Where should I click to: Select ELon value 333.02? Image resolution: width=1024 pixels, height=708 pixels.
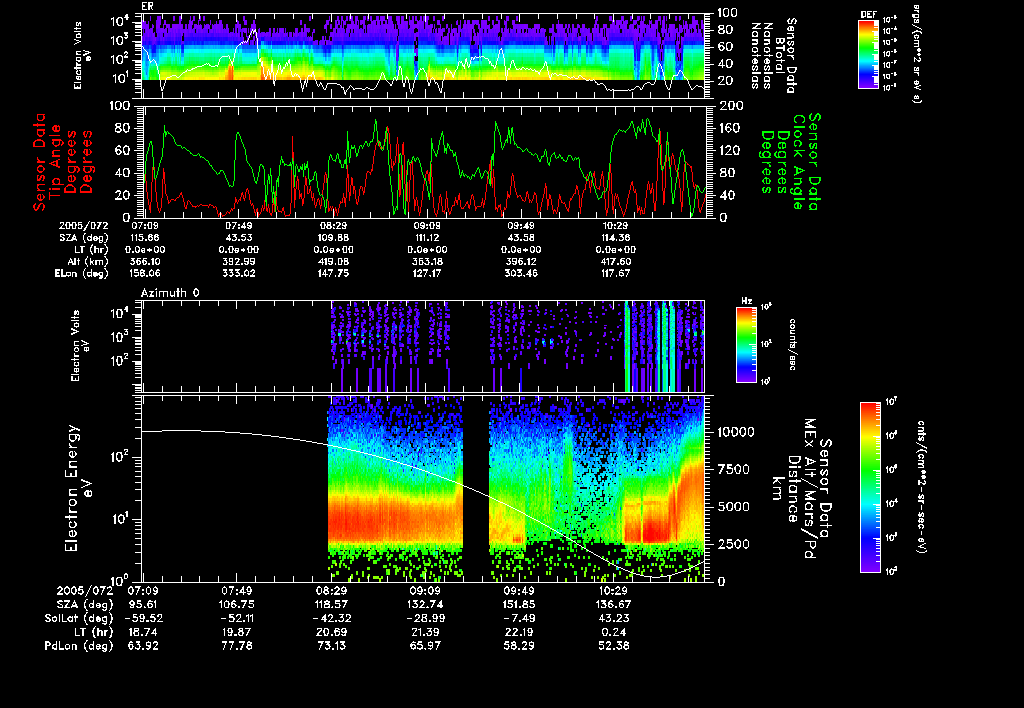240,274
